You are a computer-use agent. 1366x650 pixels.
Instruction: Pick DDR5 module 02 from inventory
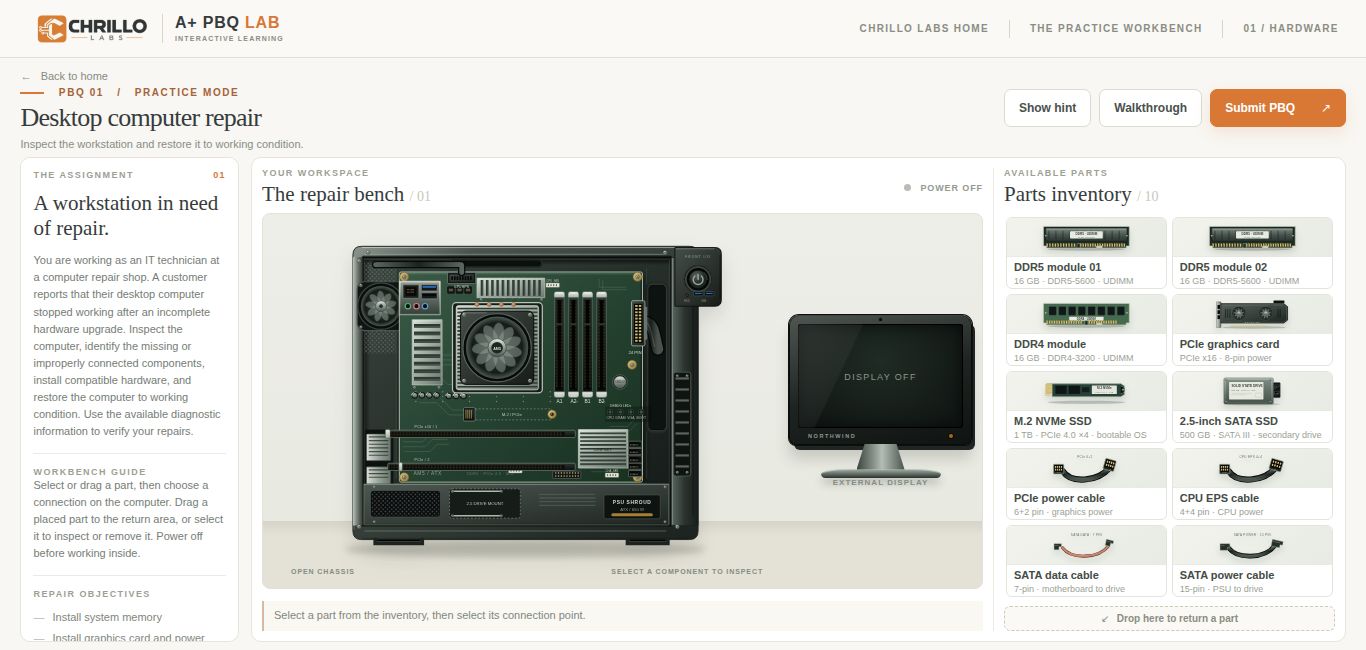1252,253
